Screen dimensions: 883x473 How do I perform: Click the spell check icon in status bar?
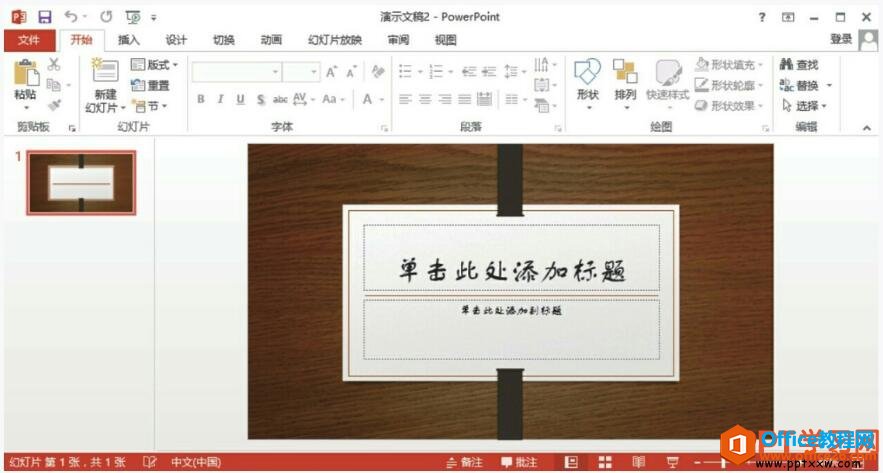coord(149,462)
